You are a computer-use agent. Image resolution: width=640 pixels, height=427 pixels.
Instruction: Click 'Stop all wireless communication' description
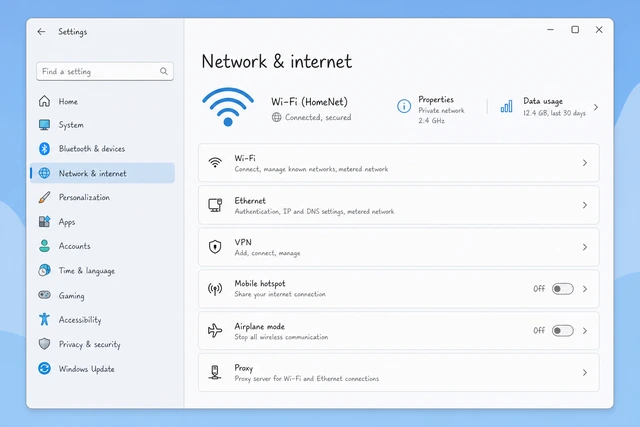coord(281,337)
